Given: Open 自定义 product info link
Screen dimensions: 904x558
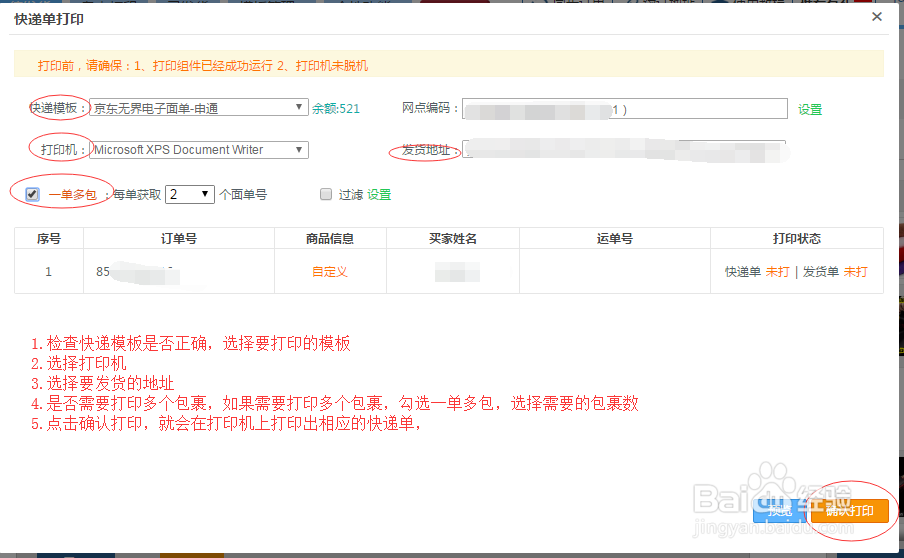Looking at the screenshot, I should point(330,272).
